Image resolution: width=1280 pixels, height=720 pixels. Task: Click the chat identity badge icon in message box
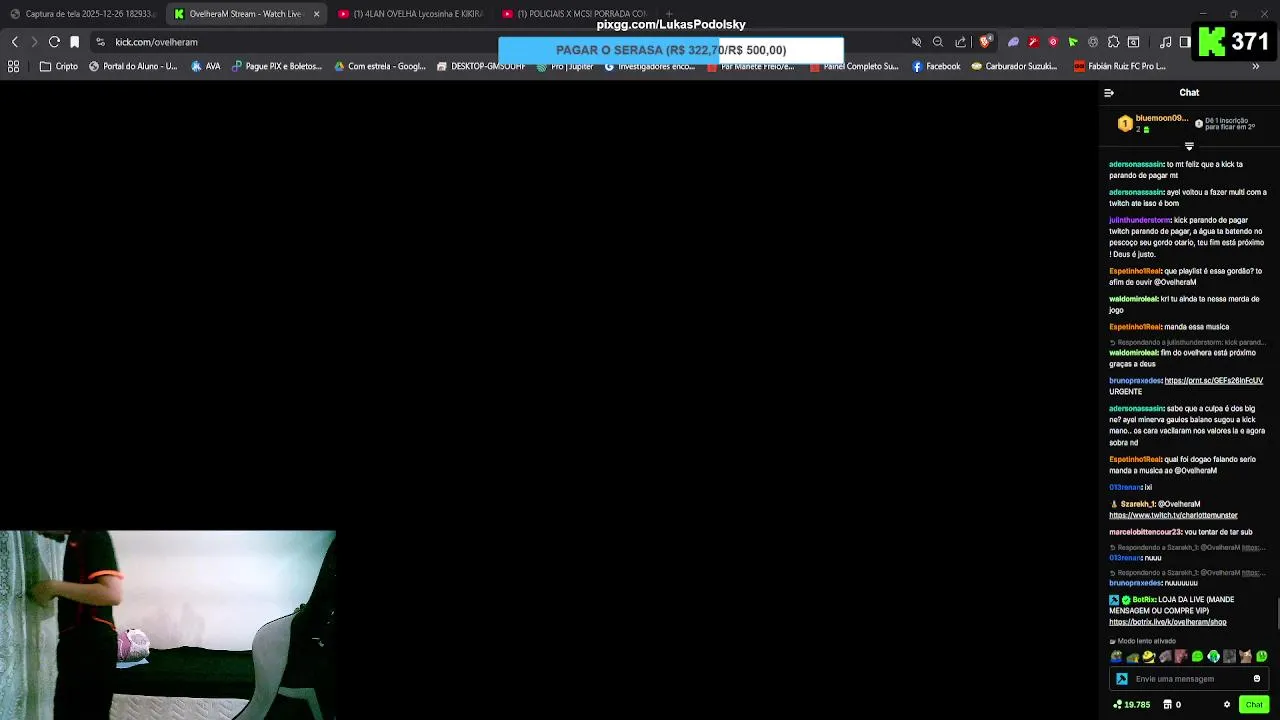[1122, 679]
